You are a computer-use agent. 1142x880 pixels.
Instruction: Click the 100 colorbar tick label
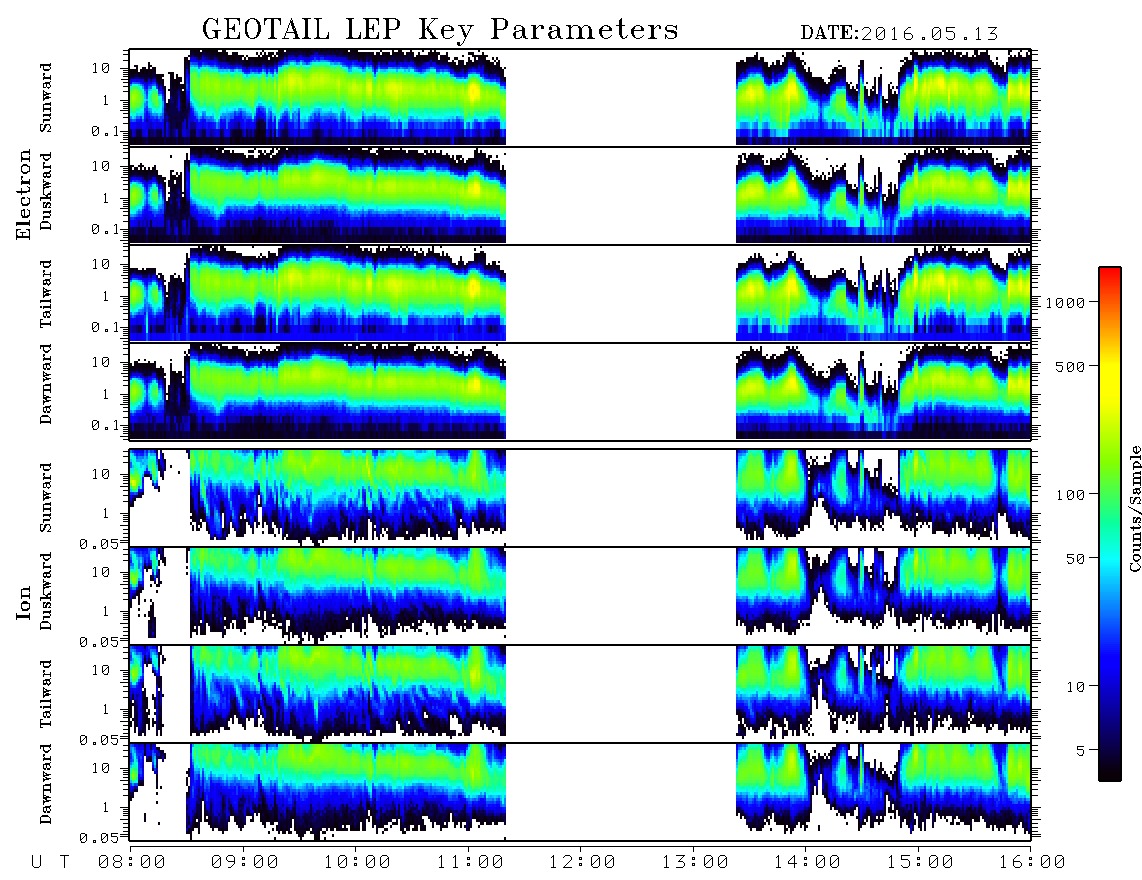point(1070,495)
